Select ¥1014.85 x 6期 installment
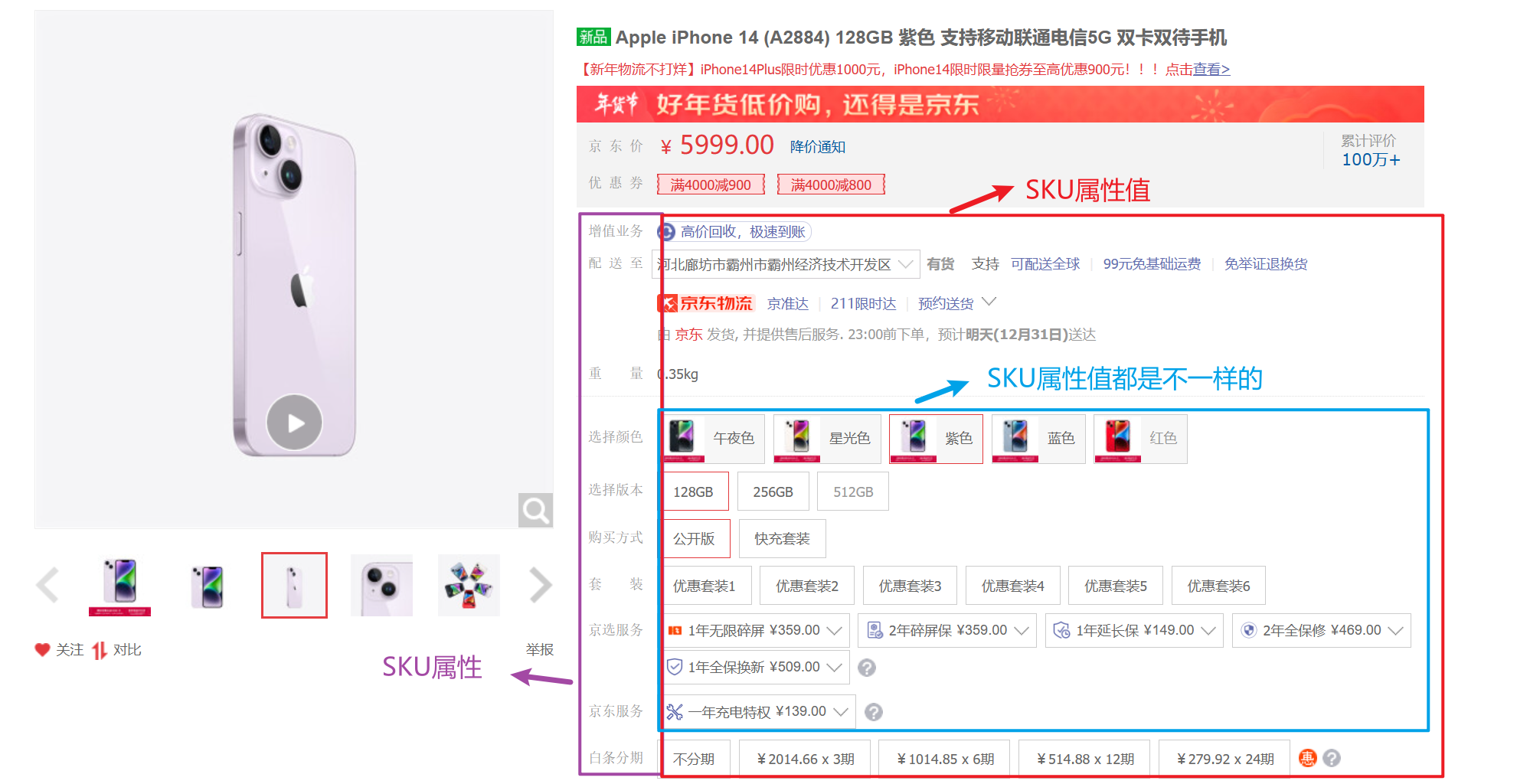The image size is (1517, 784). pyautogui.click(x=944, y=759)
